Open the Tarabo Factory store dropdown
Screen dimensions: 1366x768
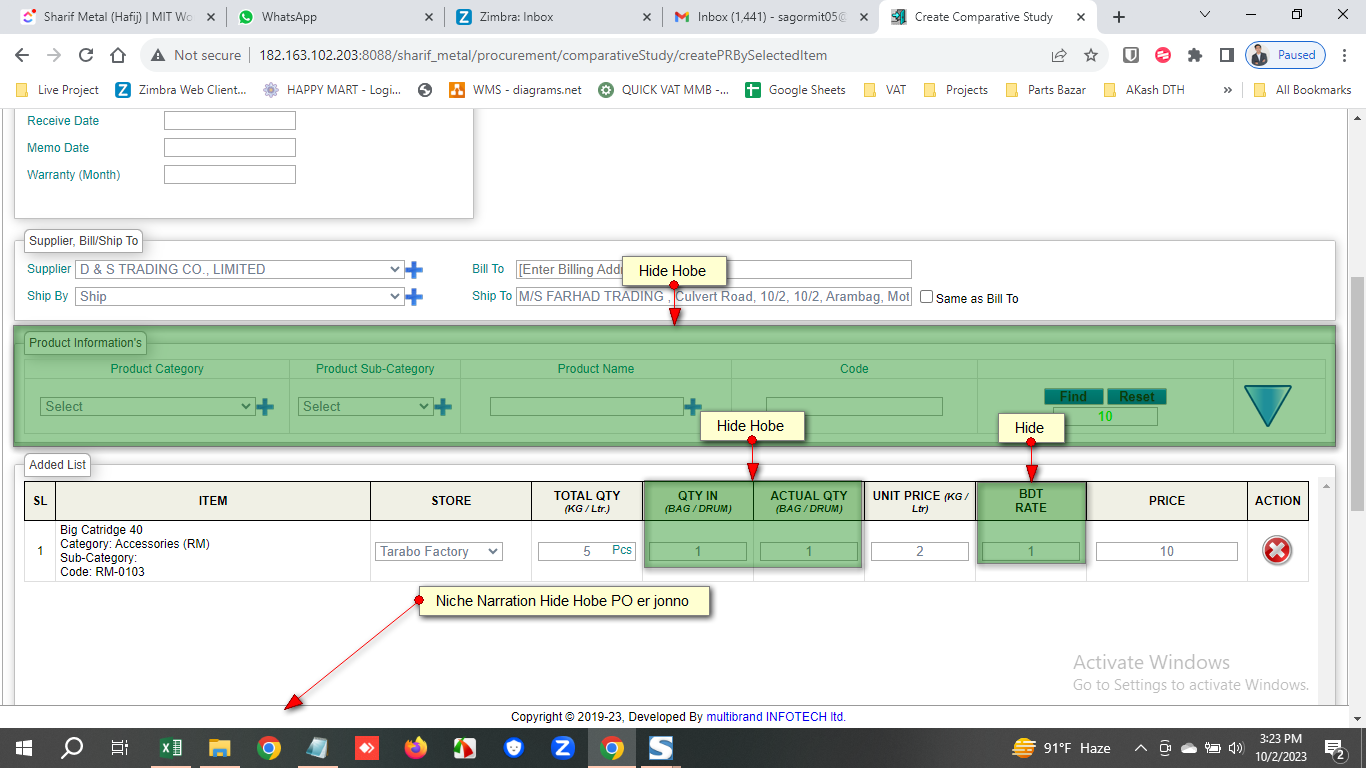pos(439,551)
